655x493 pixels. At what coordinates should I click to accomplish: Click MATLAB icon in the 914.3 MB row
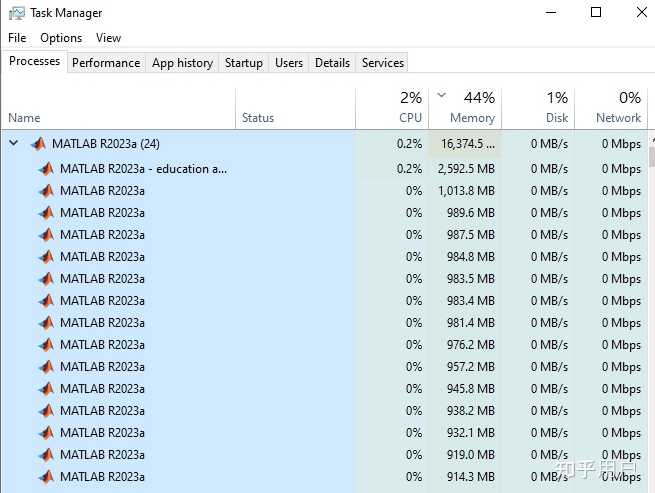pyautogui.click(x=46, y=477)
